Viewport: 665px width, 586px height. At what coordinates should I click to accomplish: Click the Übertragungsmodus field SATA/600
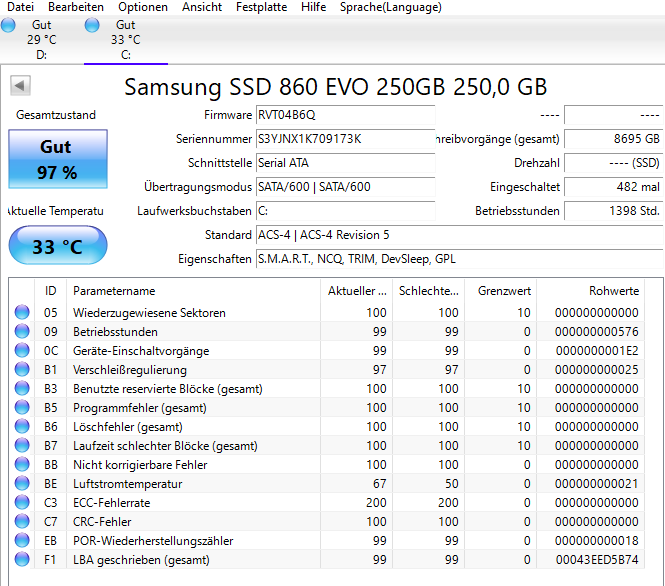click(346, 187)
